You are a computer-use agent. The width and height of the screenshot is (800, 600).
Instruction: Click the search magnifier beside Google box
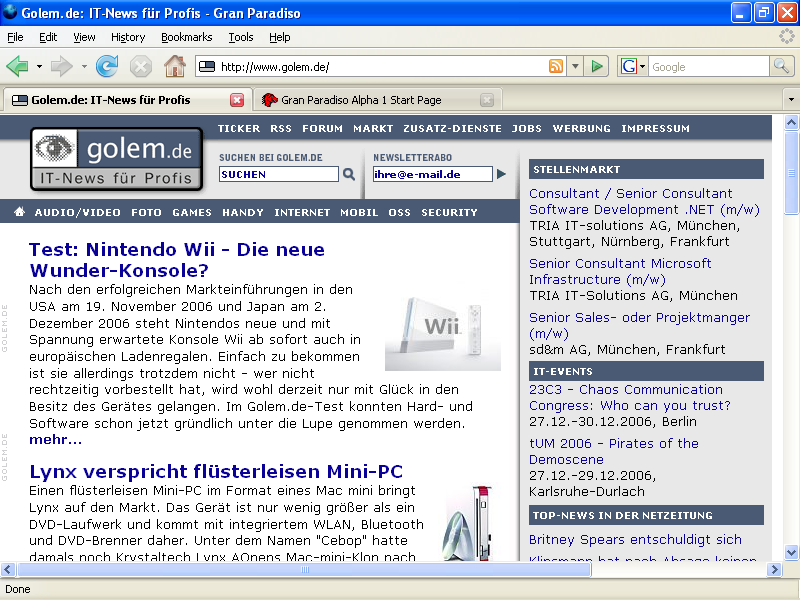click(781, 67)
